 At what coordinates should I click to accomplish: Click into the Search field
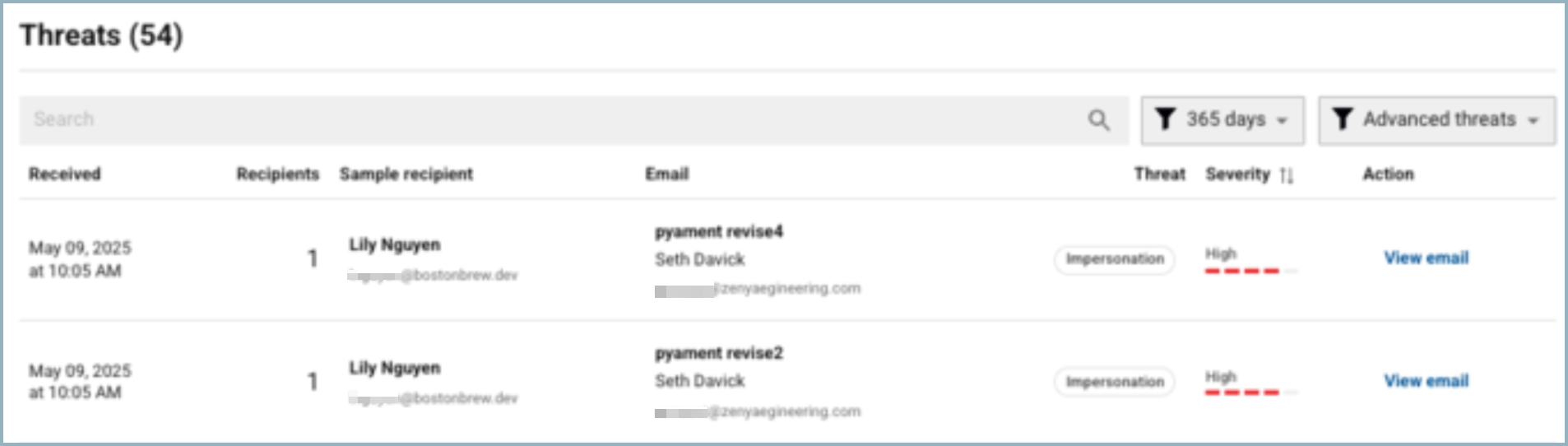(x=551, y=120)
